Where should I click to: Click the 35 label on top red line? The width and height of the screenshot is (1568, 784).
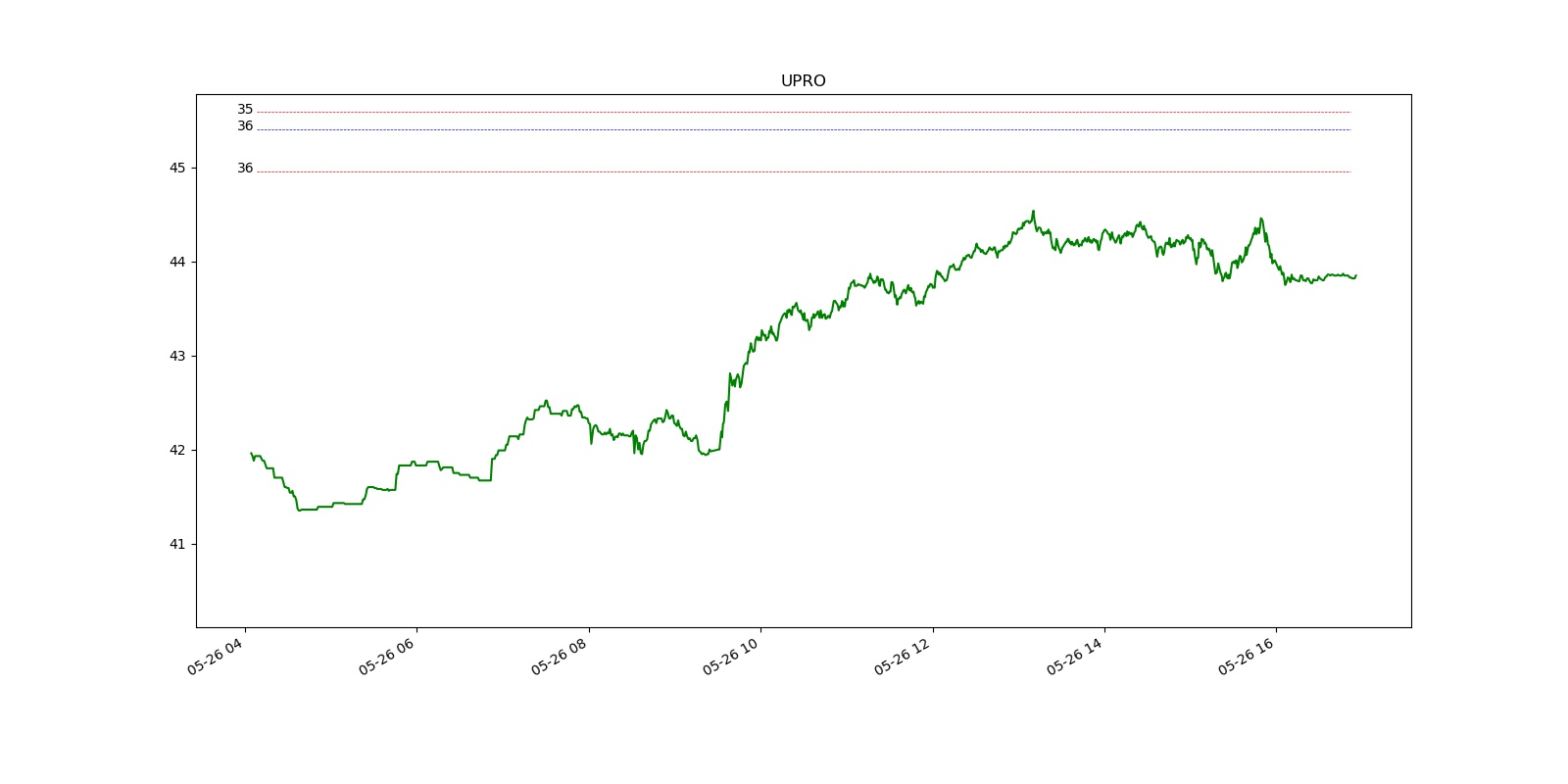coord(245,110)
